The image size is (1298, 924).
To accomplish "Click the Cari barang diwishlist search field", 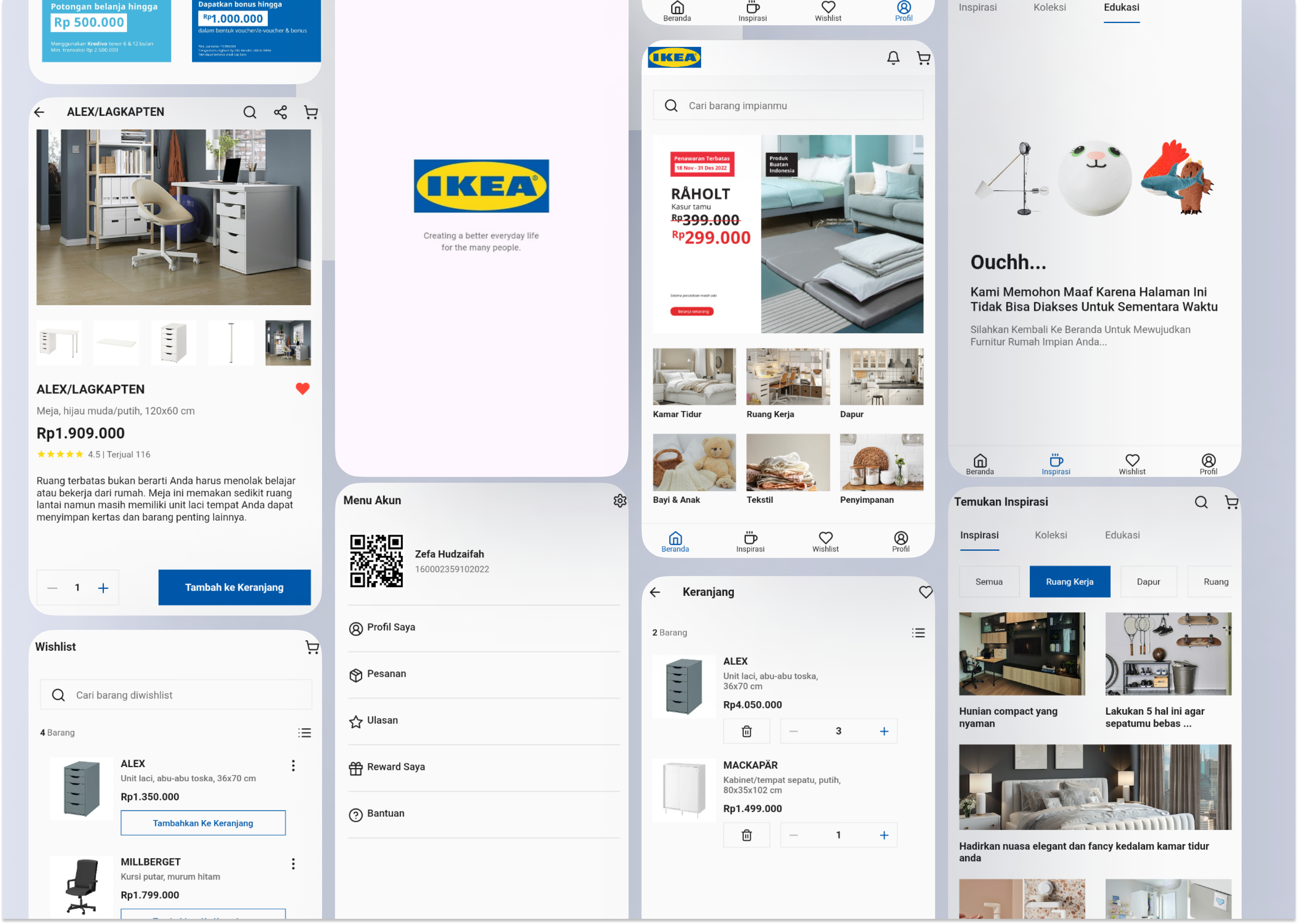I will tap(176, 695).
